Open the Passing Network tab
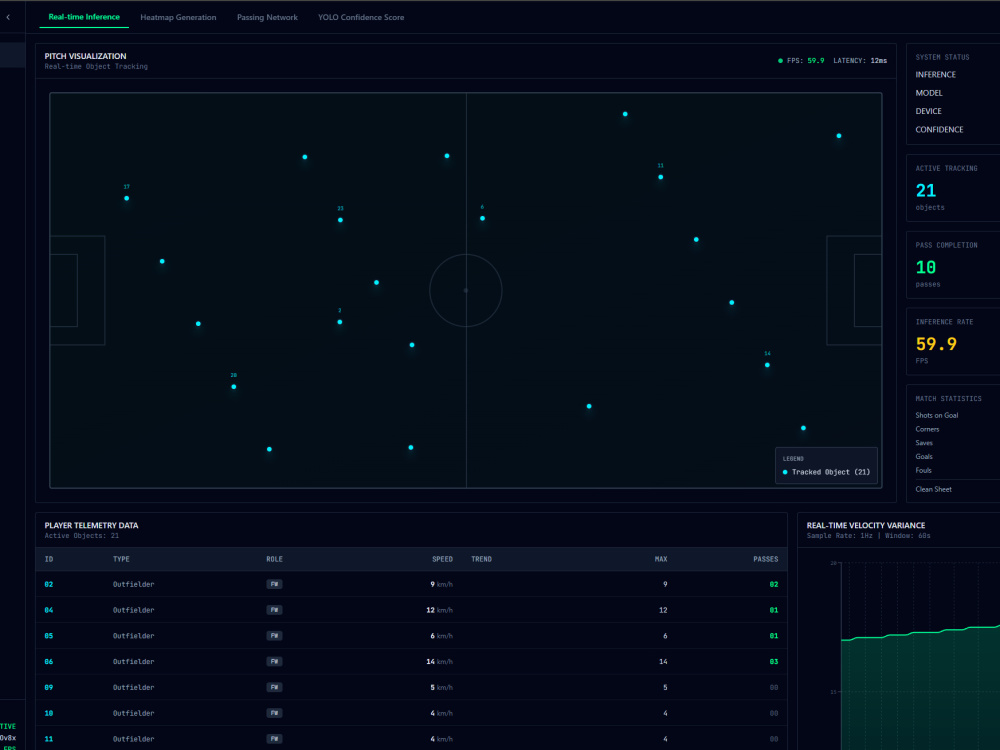Screen dimensions: 1000x750 click(267, 17)
